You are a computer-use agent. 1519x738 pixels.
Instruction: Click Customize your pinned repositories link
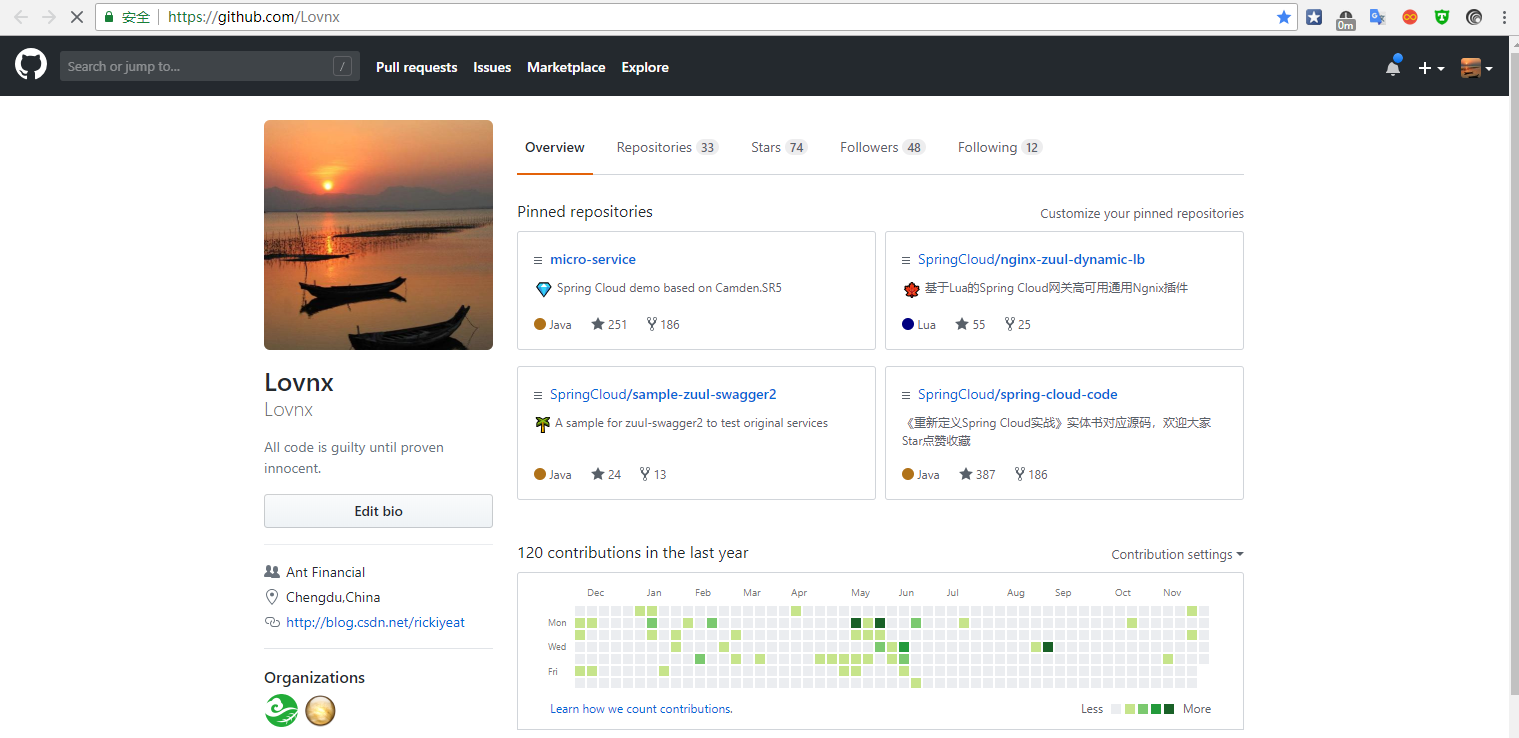point(1142,213)
